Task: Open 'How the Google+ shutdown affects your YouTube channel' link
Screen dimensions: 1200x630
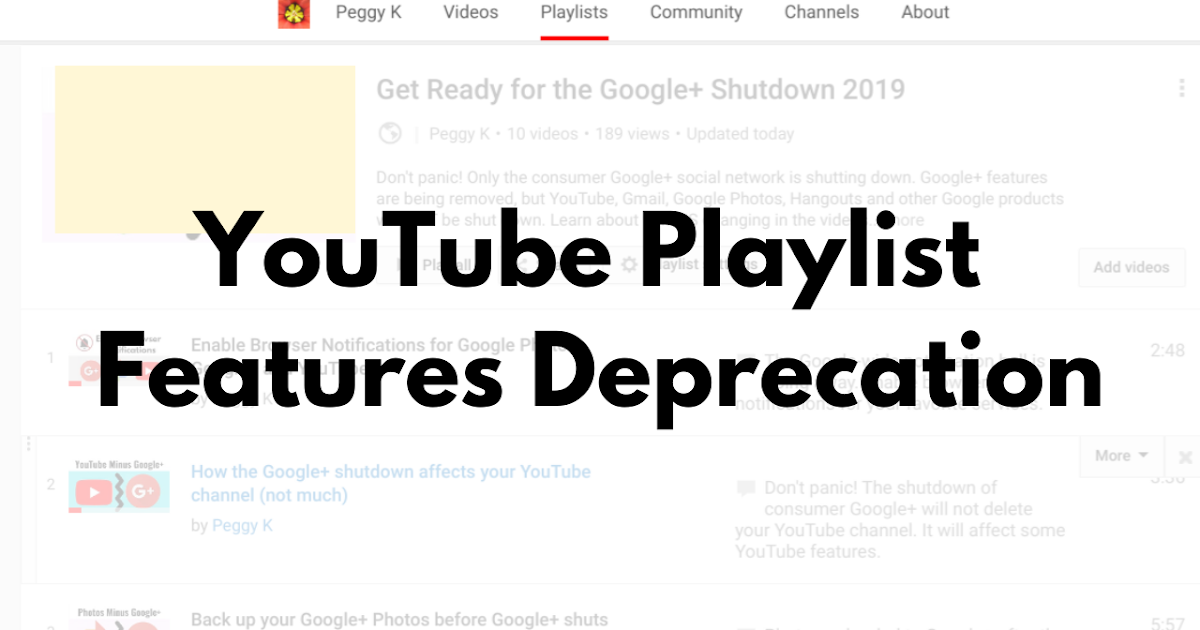Action: (391, 483)
